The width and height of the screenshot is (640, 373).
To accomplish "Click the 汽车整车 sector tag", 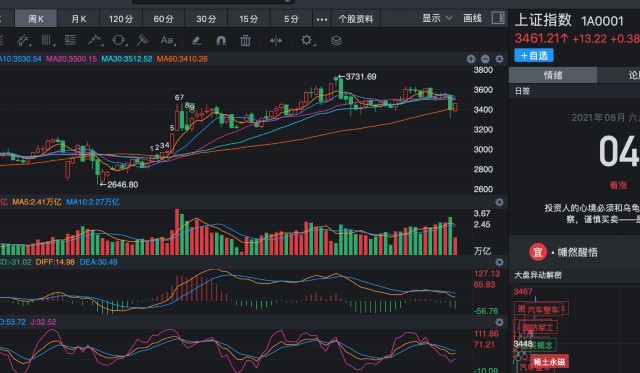I will click(544, 310).
